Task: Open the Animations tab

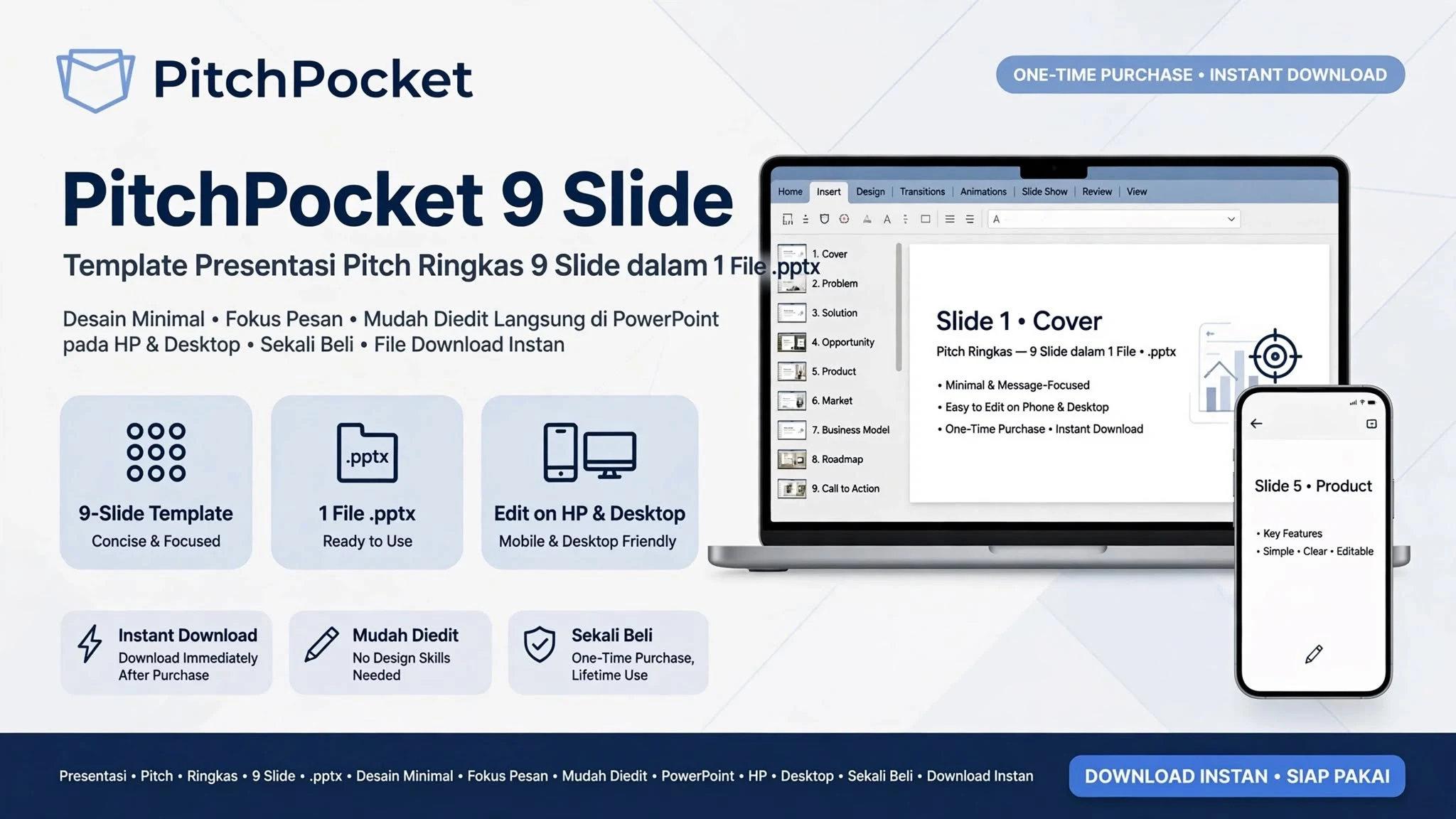Action: [983, 191]
